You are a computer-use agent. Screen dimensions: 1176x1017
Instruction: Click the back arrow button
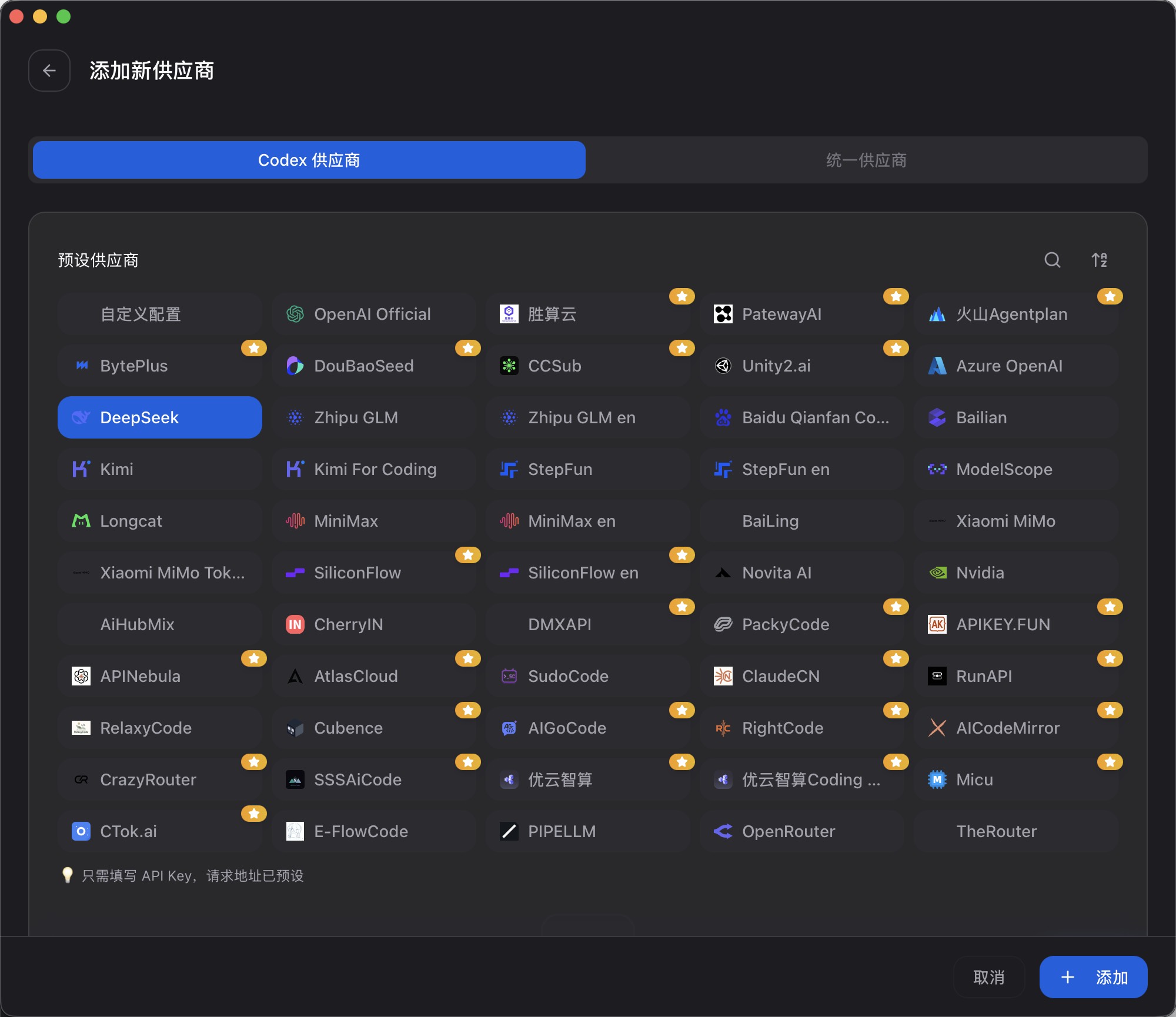tap(49, 71)
